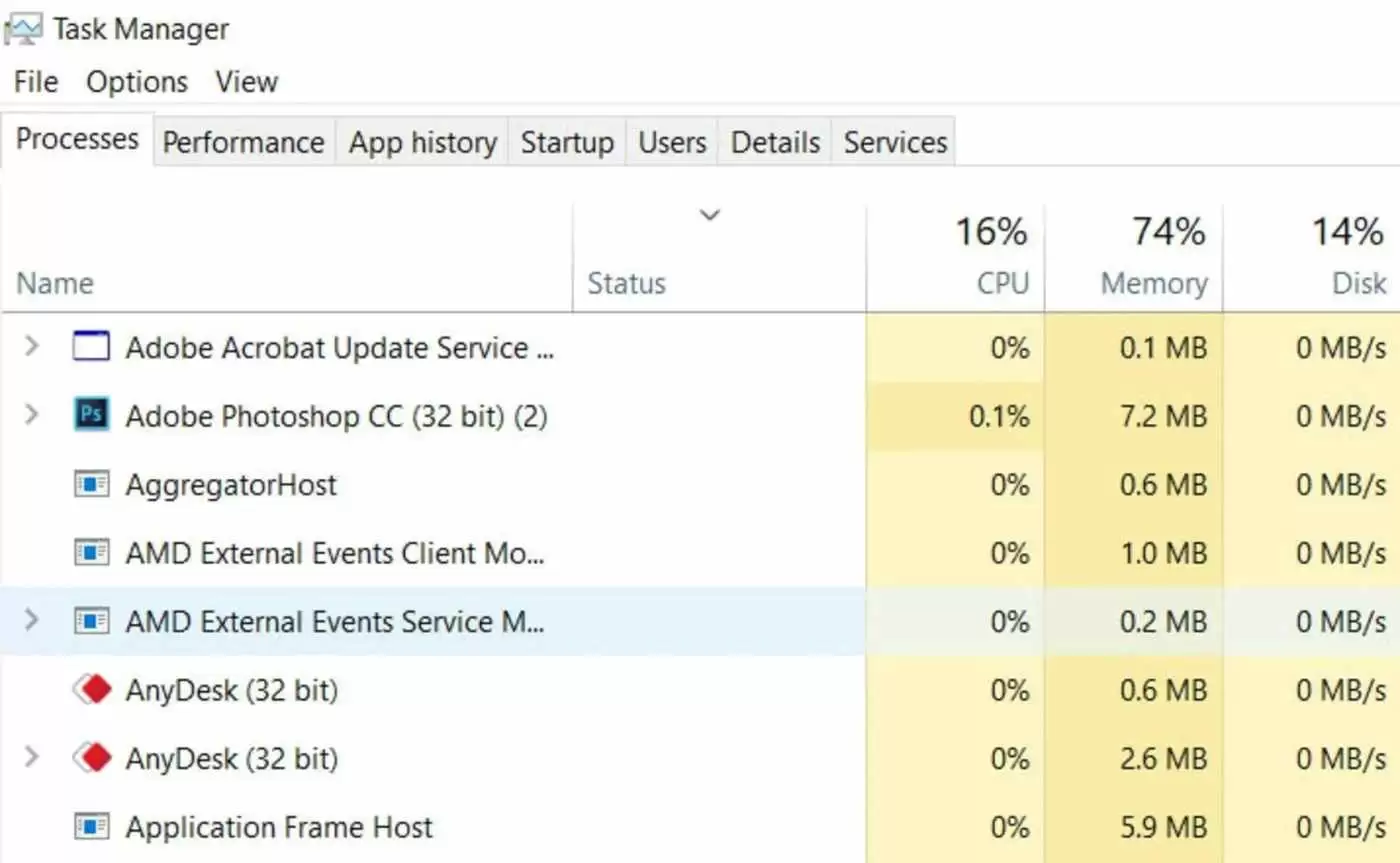Switch to the Services tab

pos(895,142)
